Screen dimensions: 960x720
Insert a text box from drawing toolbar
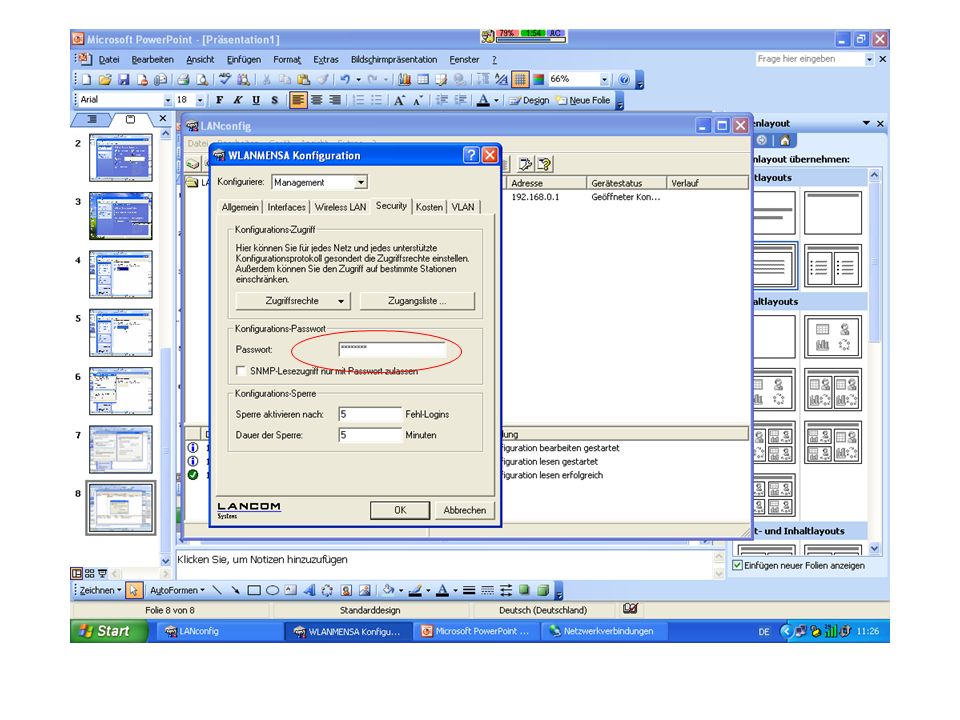291,590
